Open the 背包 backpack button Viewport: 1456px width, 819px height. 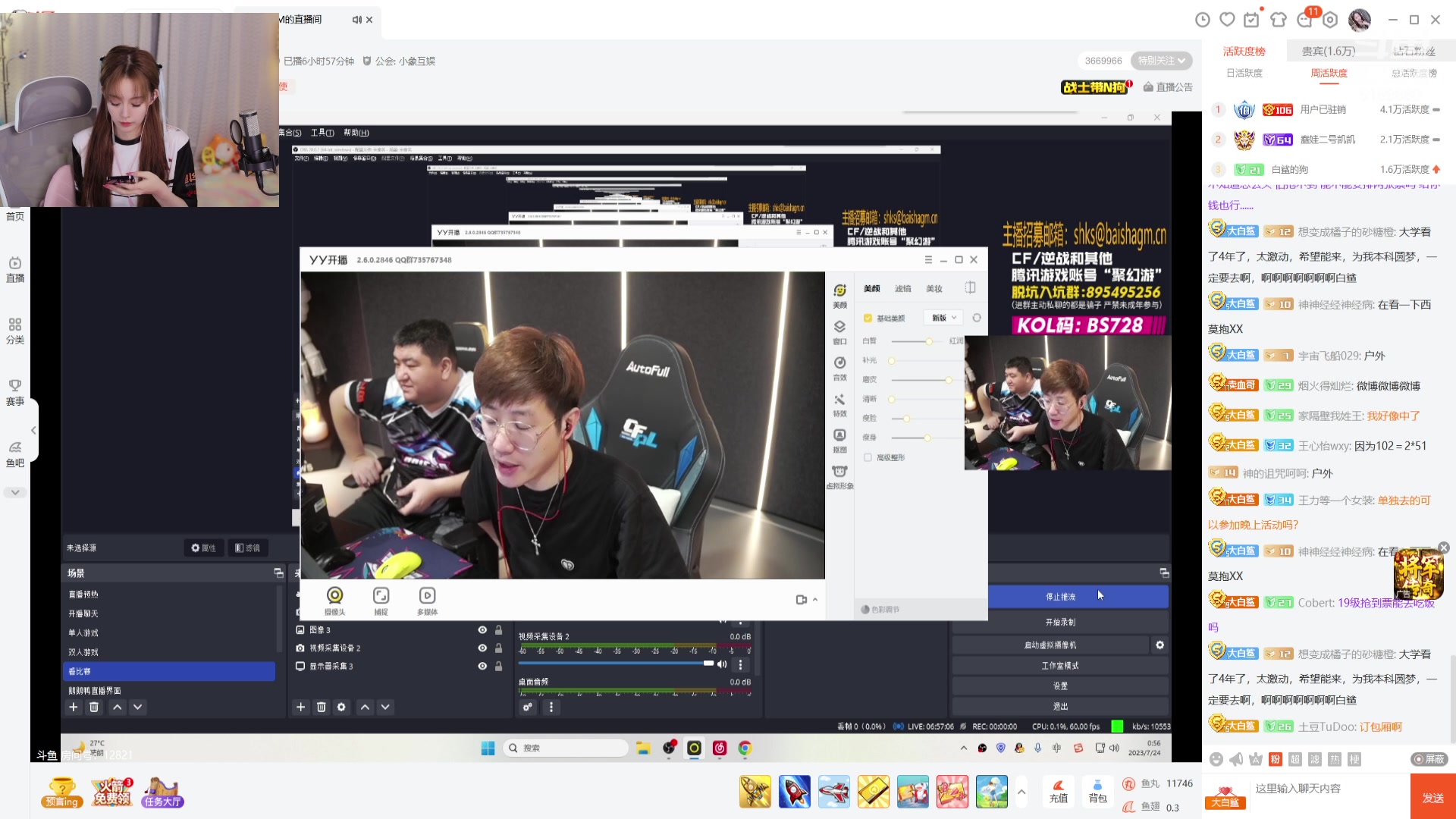tap(1097, 792)
